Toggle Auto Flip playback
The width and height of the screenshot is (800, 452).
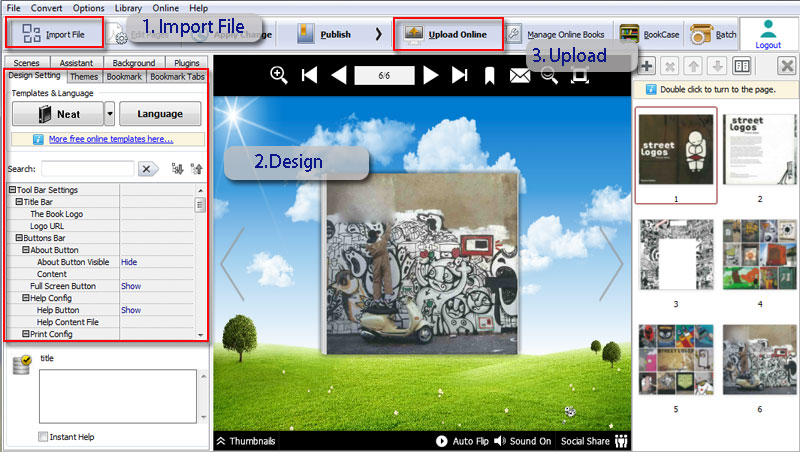click(x=462, y=441)
